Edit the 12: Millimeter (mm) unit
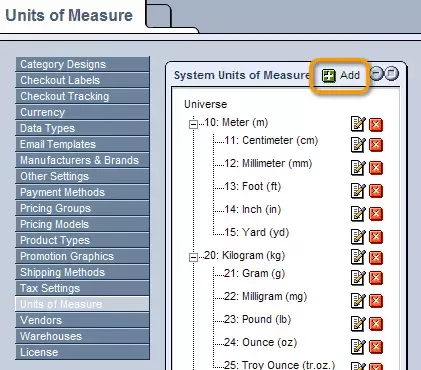 point(358,167)
